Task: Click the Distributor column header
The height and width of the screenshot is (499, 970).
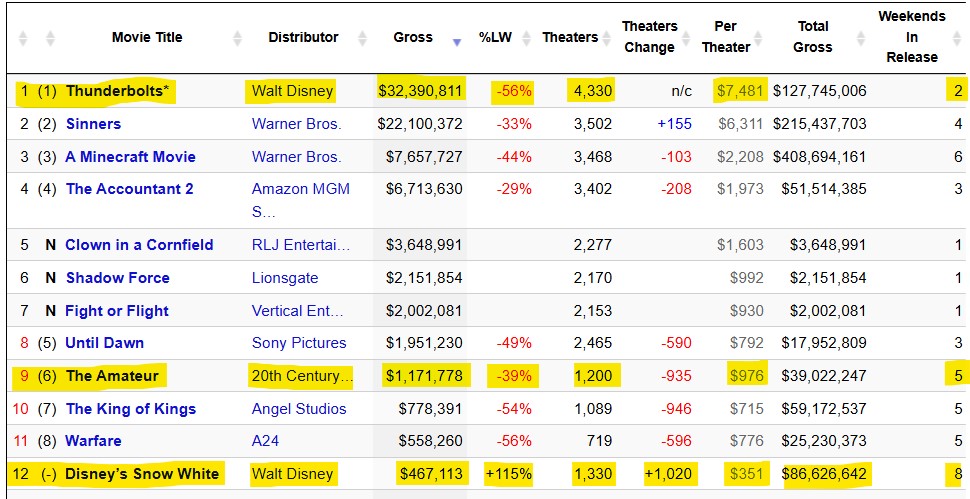Action: coord(304,37)
